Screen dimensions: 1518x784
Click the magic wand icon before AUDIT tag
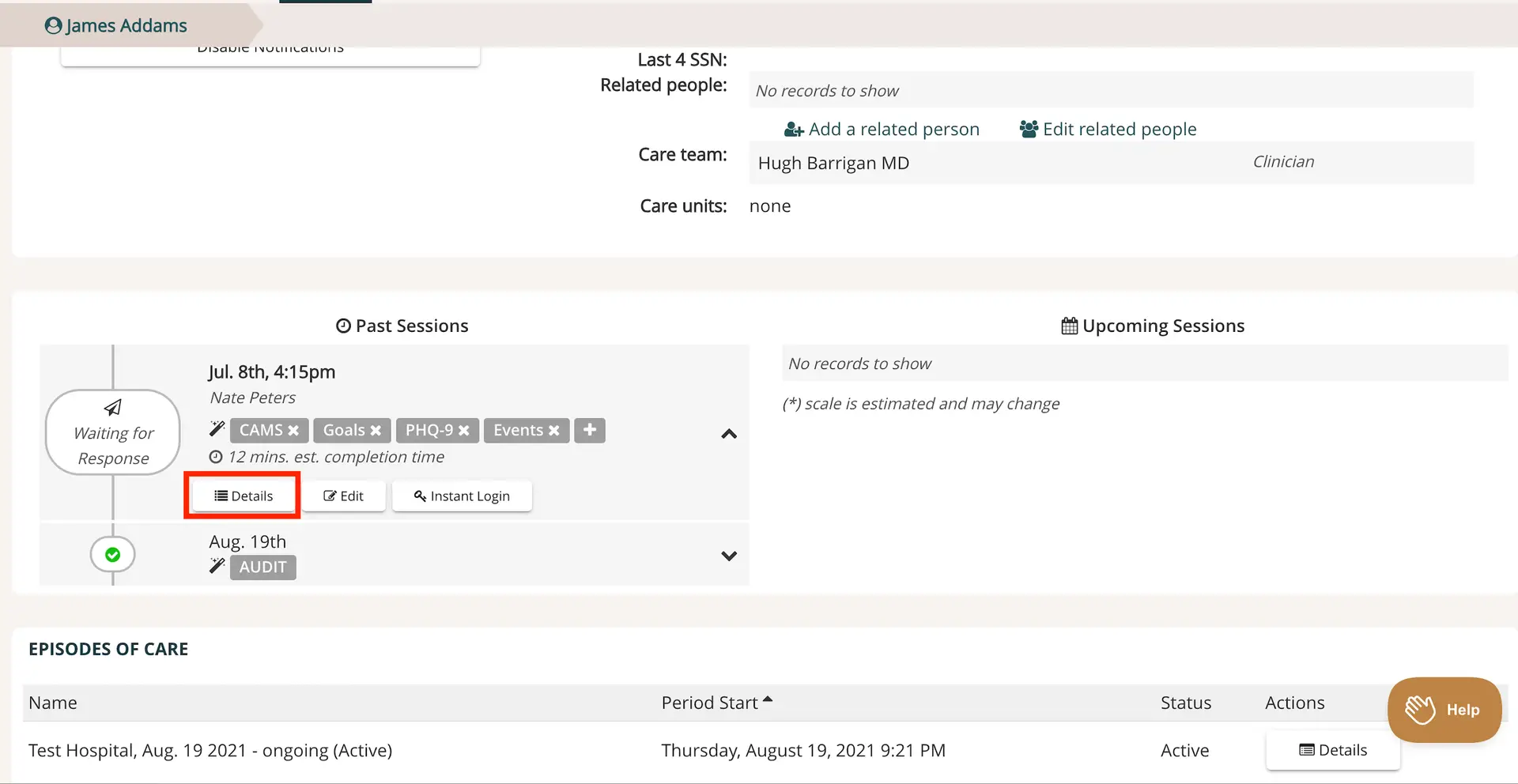(217, 566)
